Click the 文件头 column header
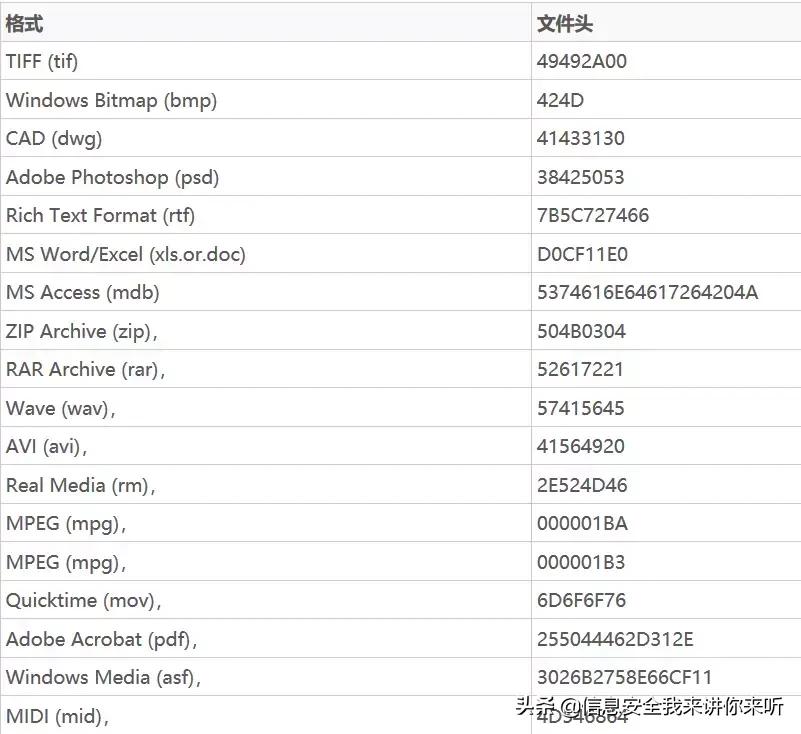 (564, 23)
